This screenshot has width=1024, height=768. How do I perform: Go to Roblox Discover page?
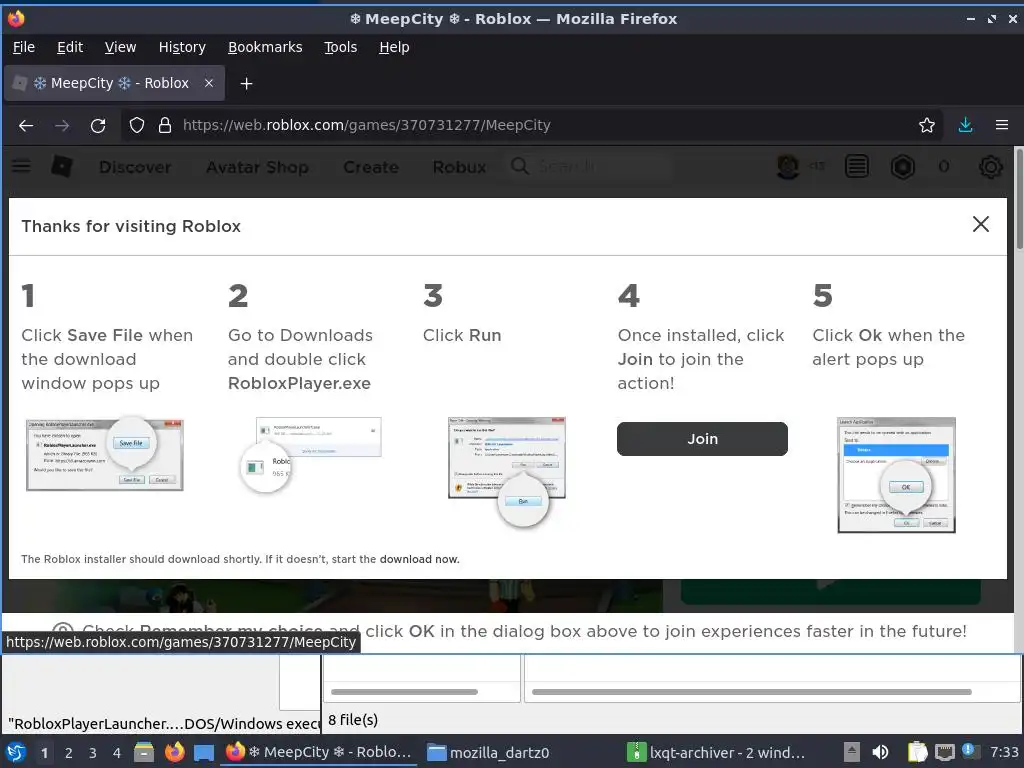(x=135, y=167)
